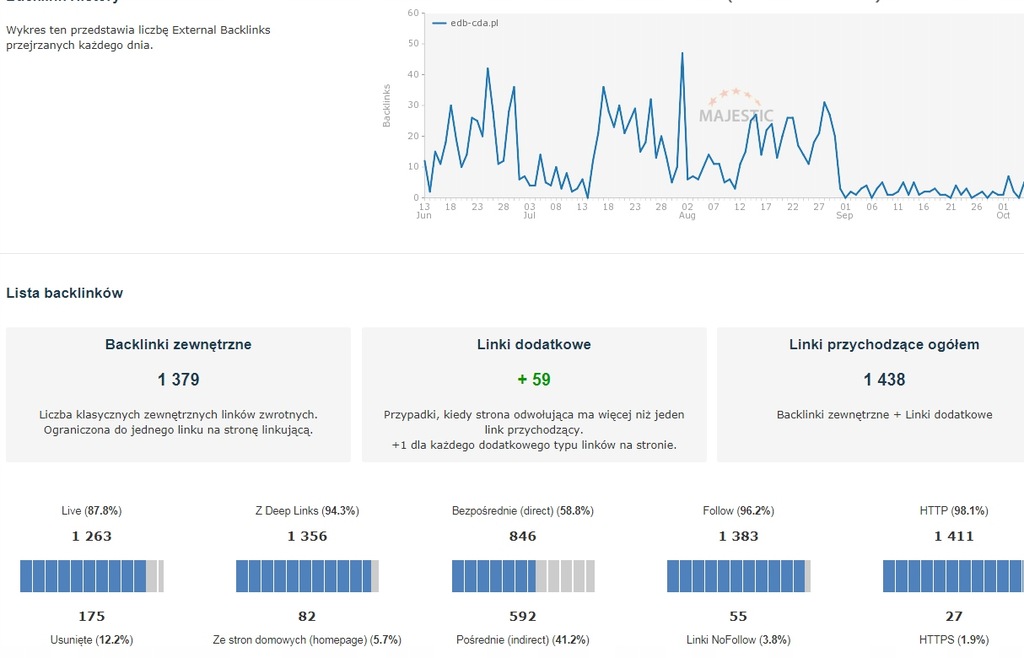Click the 13 Jun axis date label
The width and height of the screenshot is (1024, 658).
point(424,211)
